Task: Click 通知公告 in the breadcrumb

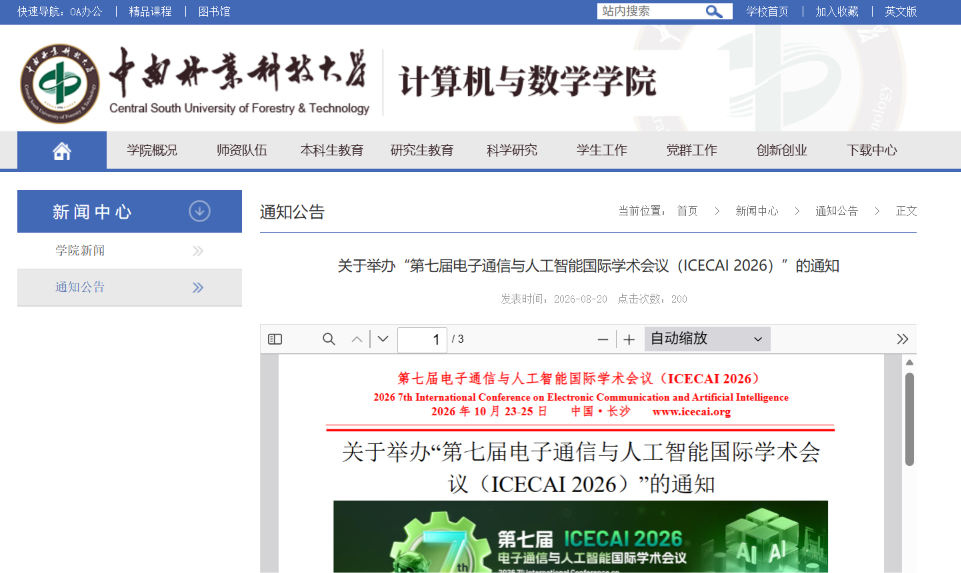Action: pyautogui.click(x=837, y=211)
